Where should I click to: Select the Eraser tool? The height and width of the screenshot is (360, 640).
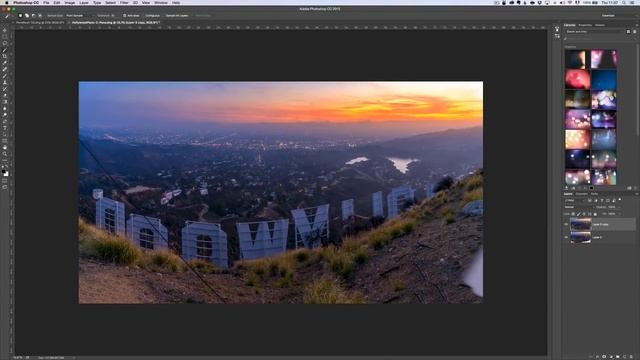(x=5, y=96)
